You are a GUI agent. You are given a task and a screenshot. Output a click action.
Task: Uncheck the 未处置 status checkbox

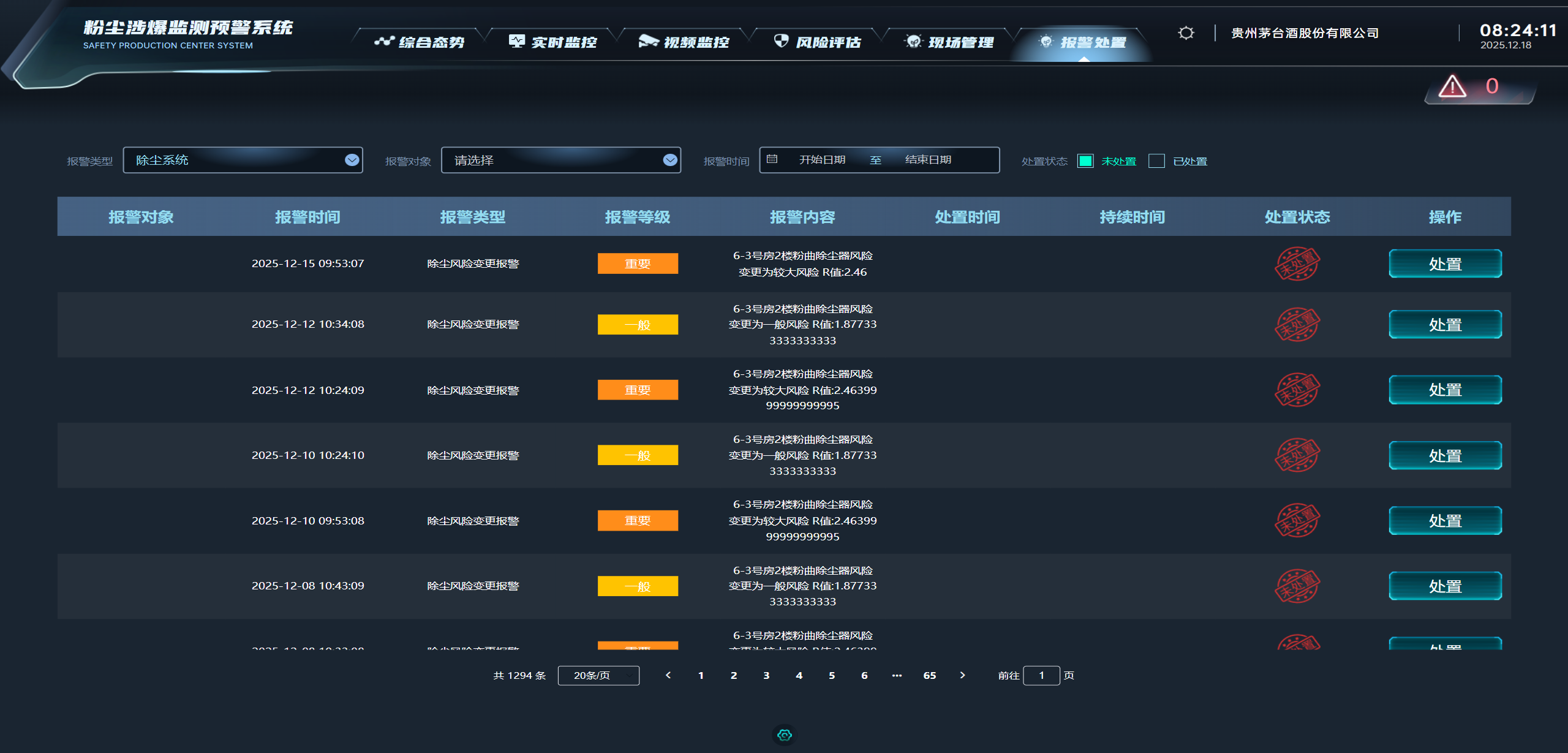pyautogui.click(x=1085, y=161)
